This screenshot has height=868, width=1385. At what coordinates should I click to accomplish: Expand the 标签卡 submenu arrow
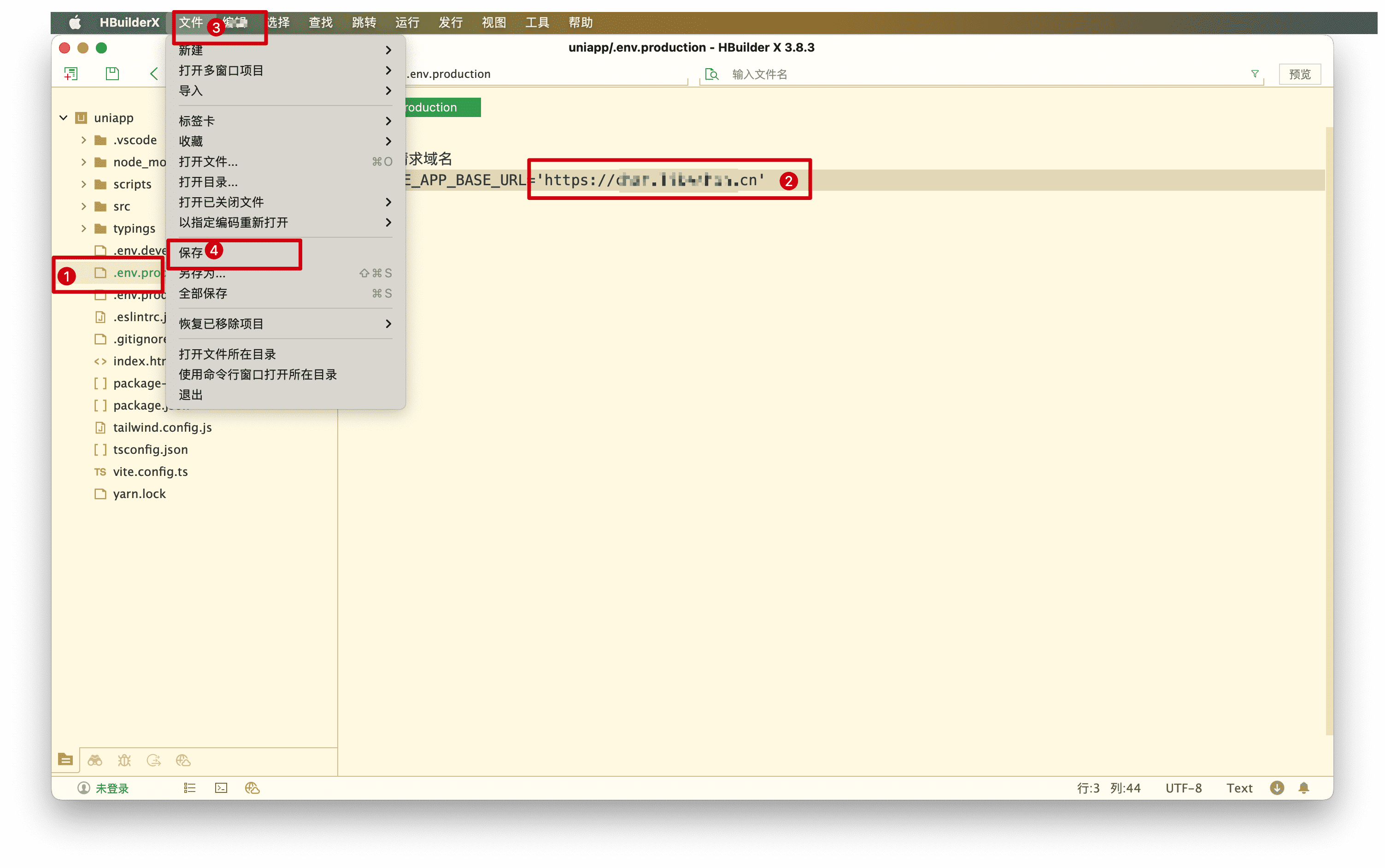tap(388, 121)
